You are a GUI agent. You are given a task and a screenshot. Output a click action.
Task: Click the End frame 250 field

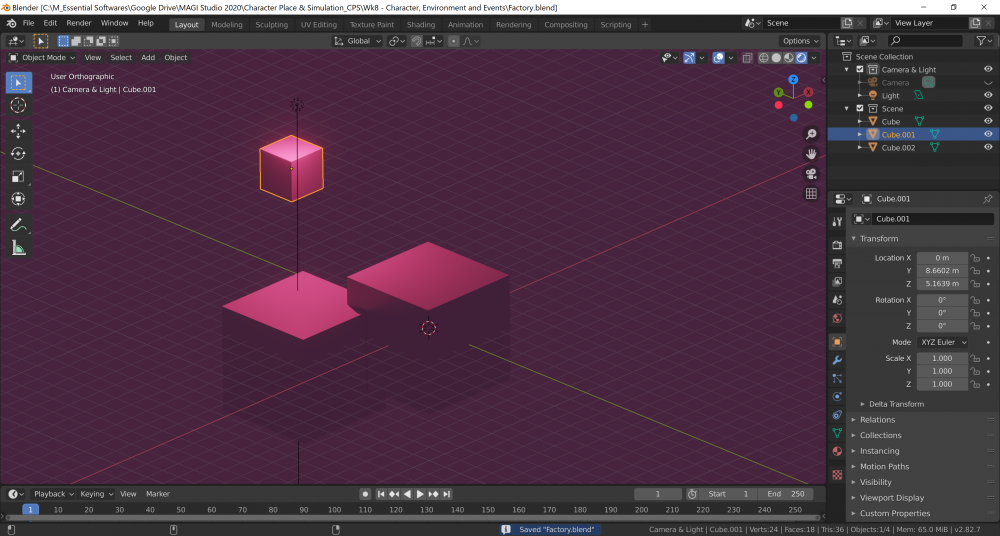(786, 494)
